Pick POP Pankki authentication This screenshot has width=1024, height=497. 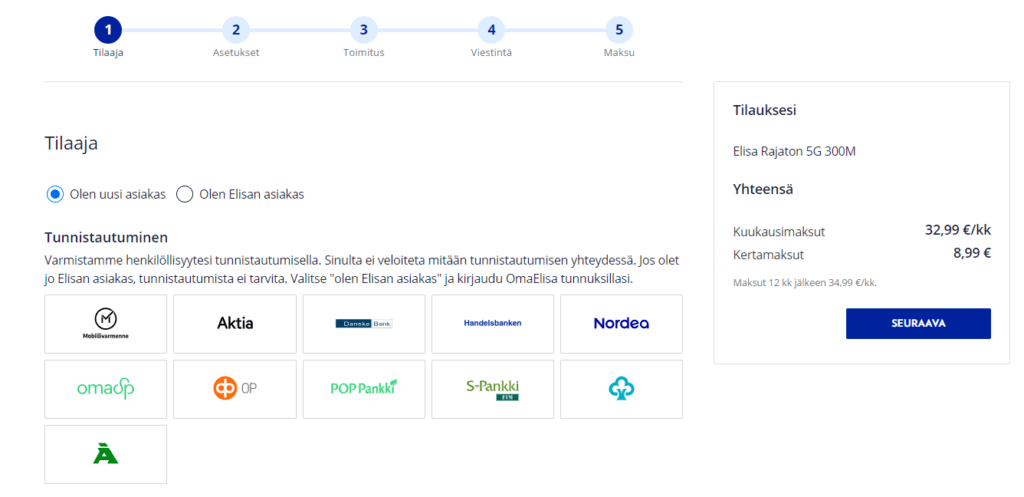click(x=364, y=389)
